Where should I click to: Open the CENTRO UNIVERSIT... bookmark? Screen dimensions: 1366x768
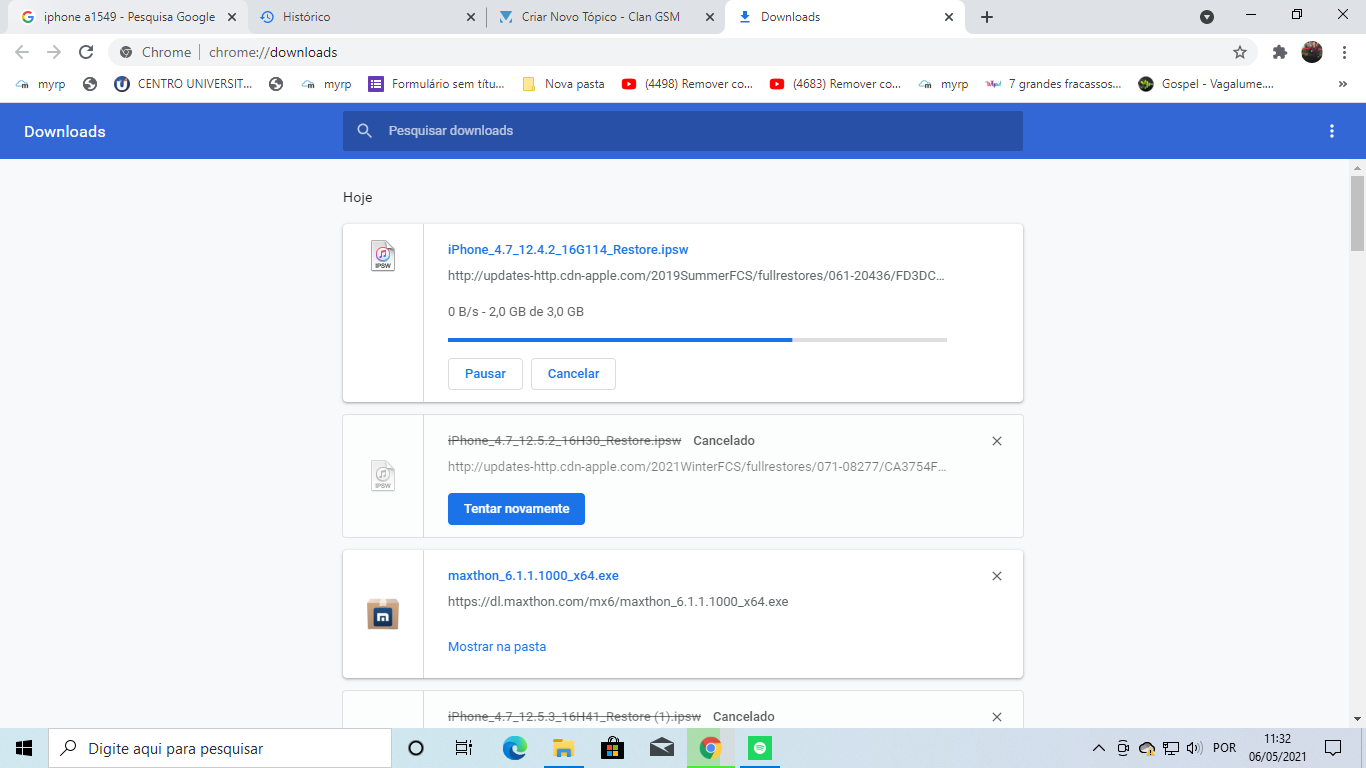183,85
